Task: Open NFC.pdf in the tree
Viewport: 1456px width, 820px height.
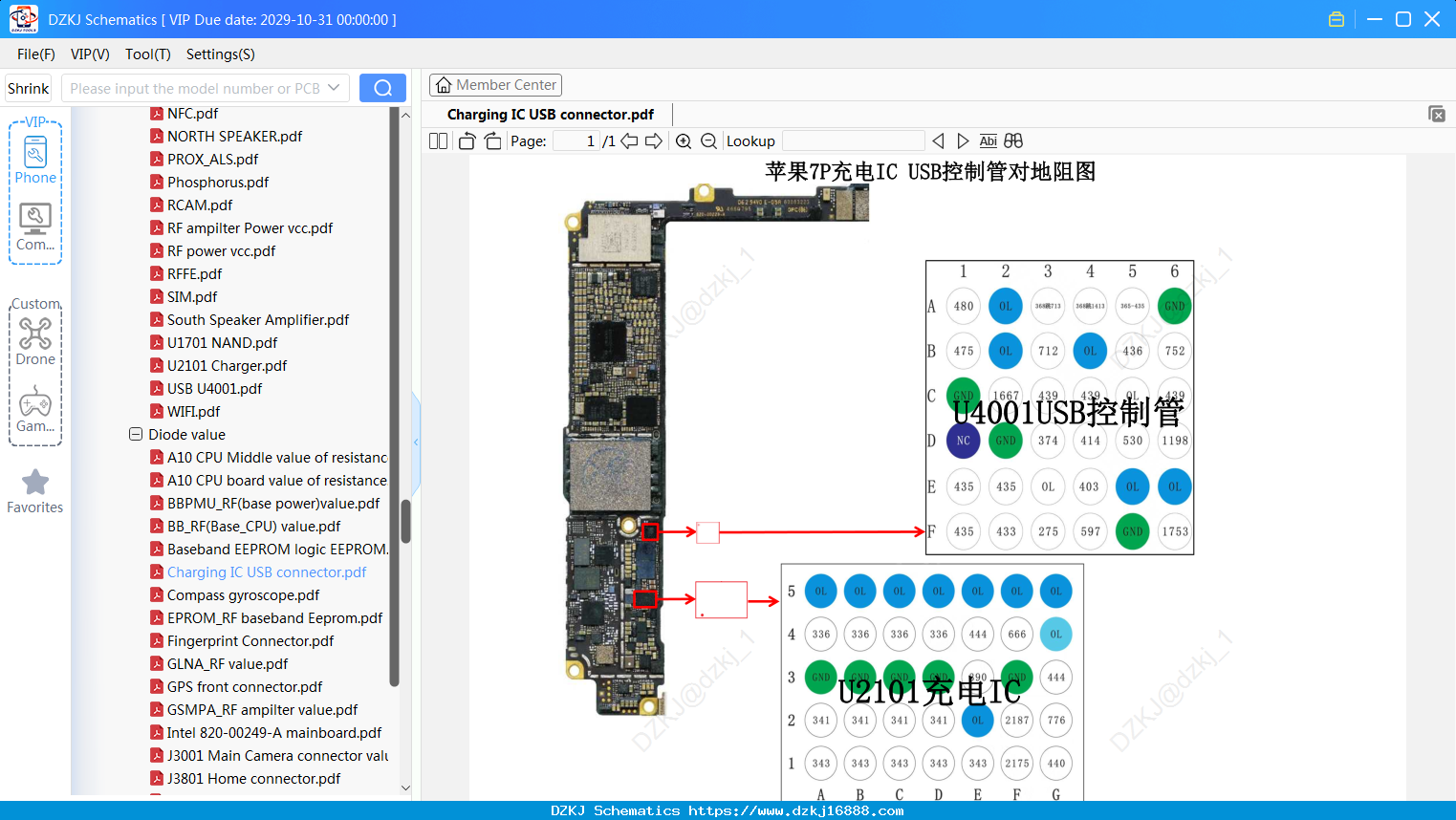Action: tap(192, 114)
